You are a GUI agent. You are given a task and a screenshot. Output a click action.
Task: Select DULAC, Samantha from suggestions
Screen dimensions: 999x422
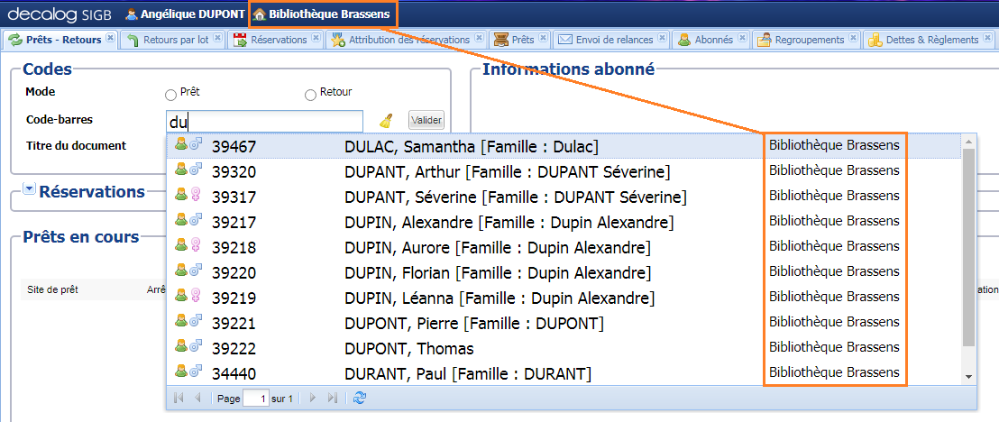[x=563, y=147]
